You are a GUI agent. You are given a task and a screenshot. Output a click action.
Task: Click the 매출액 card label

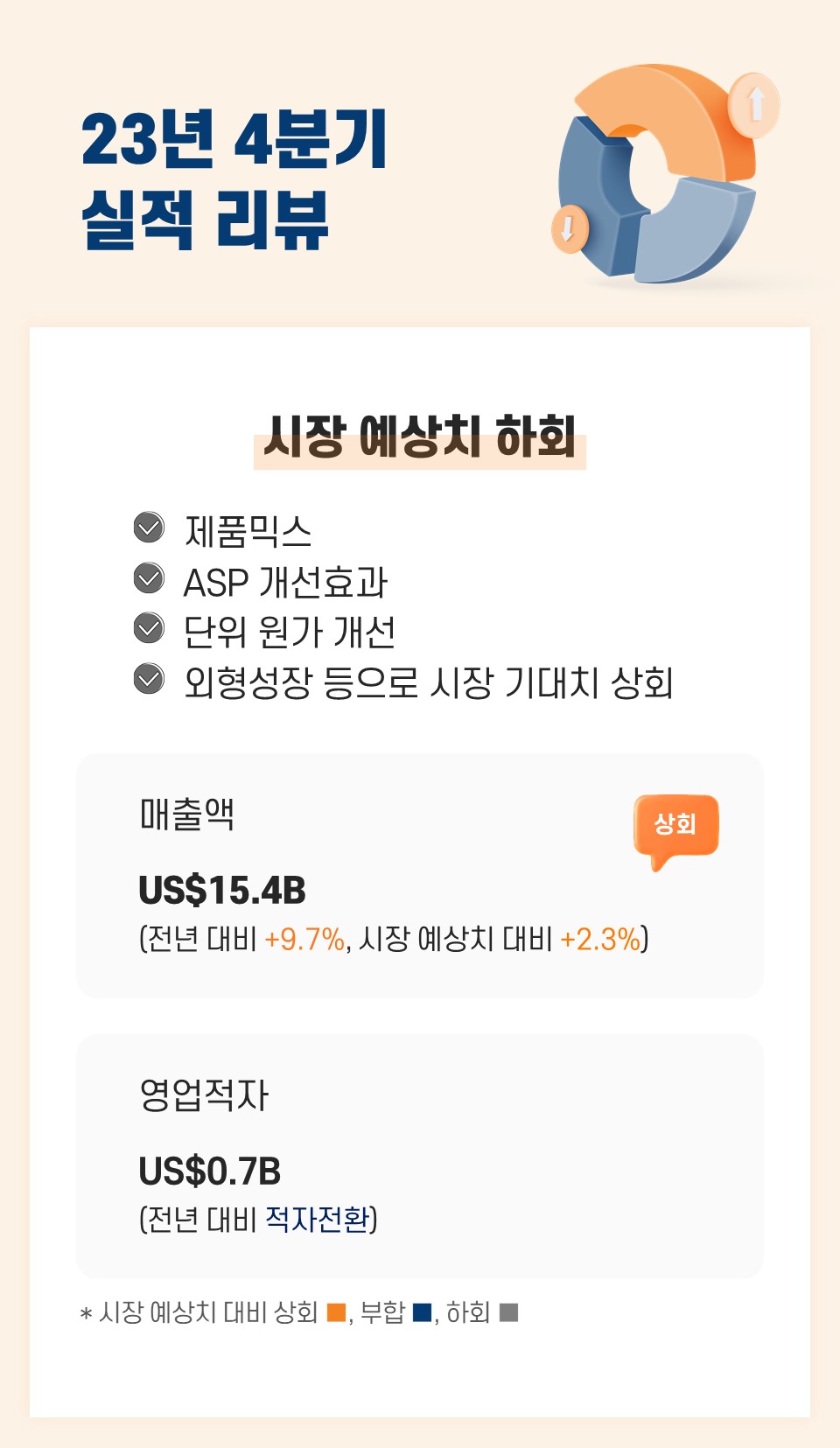pos(186,814)
